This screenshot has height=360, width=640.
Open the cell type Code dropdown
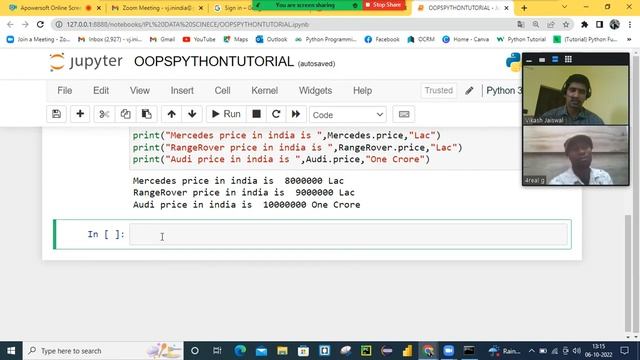point(348,115)
